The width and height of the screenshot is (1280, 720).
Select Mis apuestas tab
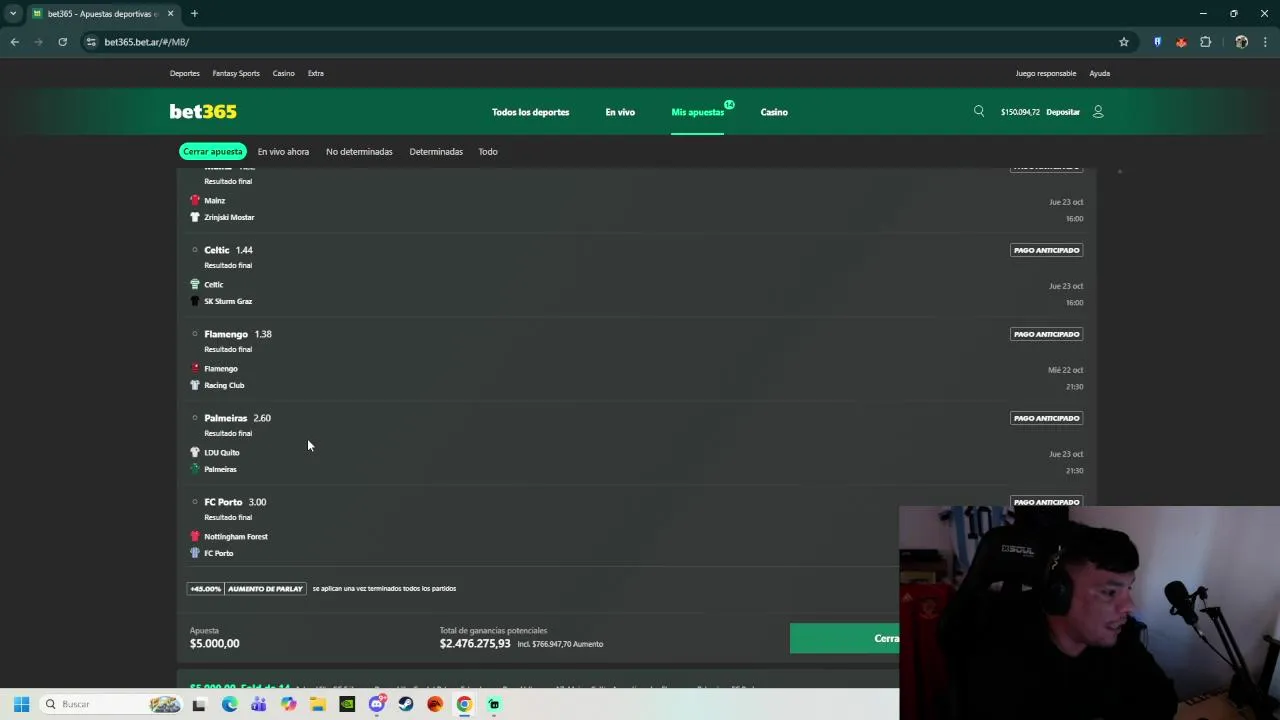tap(698, 112)
